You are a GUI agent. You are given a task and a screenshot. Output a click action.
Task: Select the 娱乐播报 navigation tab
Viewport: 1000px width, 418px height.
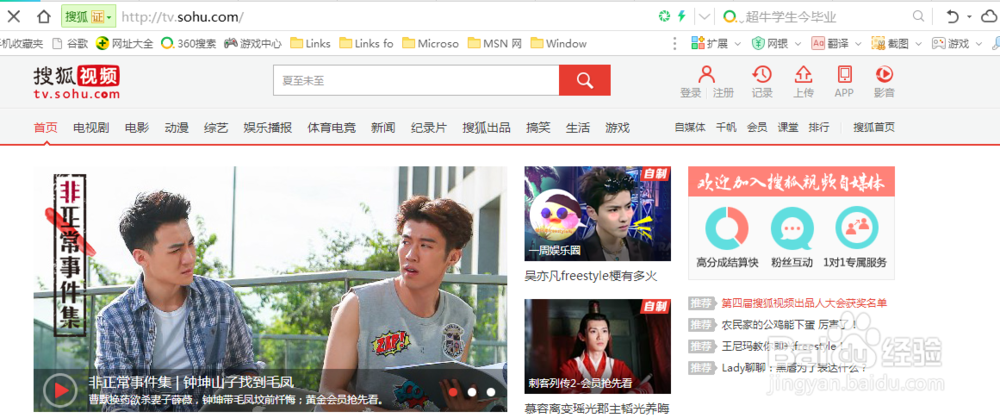coord(268,128)
